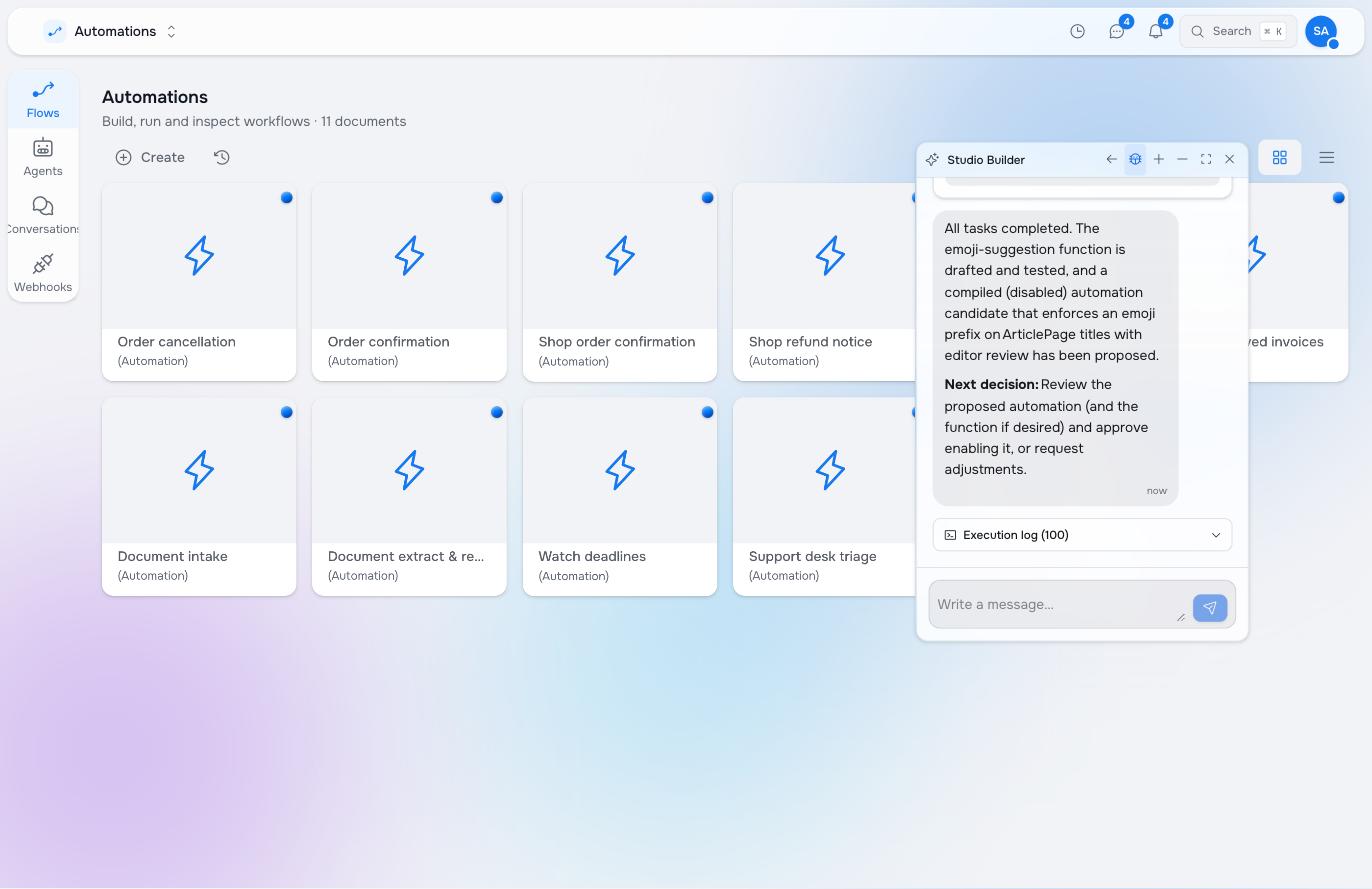The height and width of the screenshot is (889, 1372).
Task: Open the Conversations sidebar section
Action: tap(43, 216)
